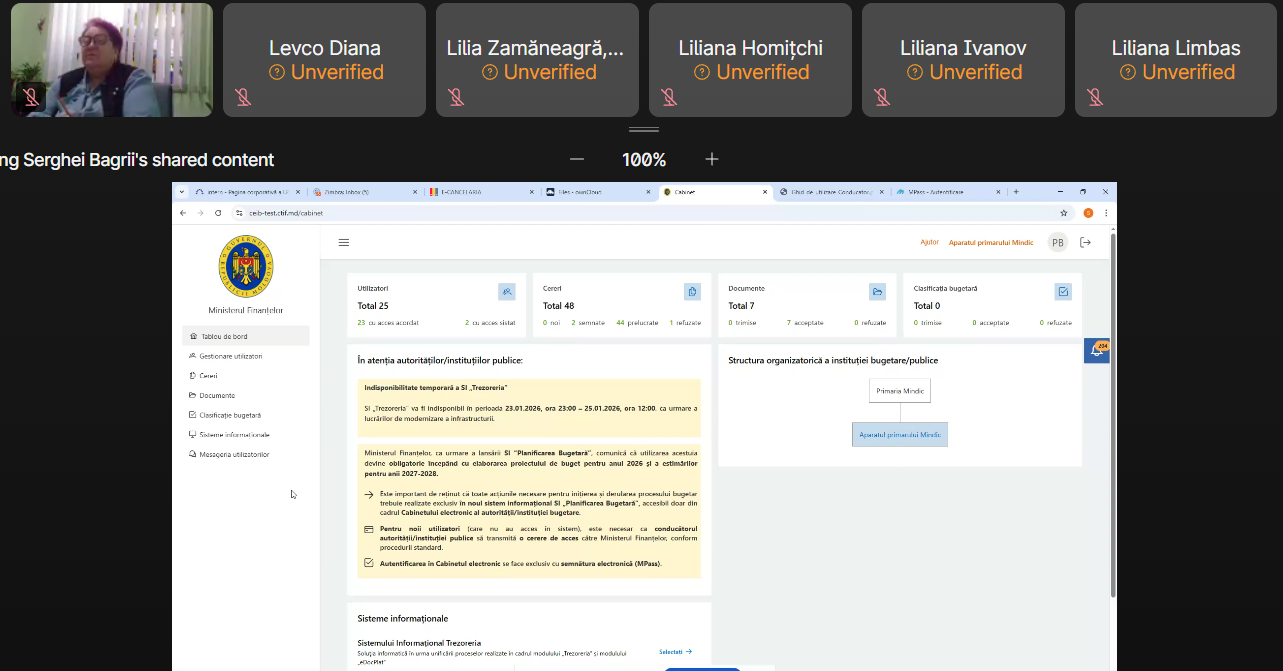
Task: Zoom in shared content with plus icon
Action: tap(712, 159)
